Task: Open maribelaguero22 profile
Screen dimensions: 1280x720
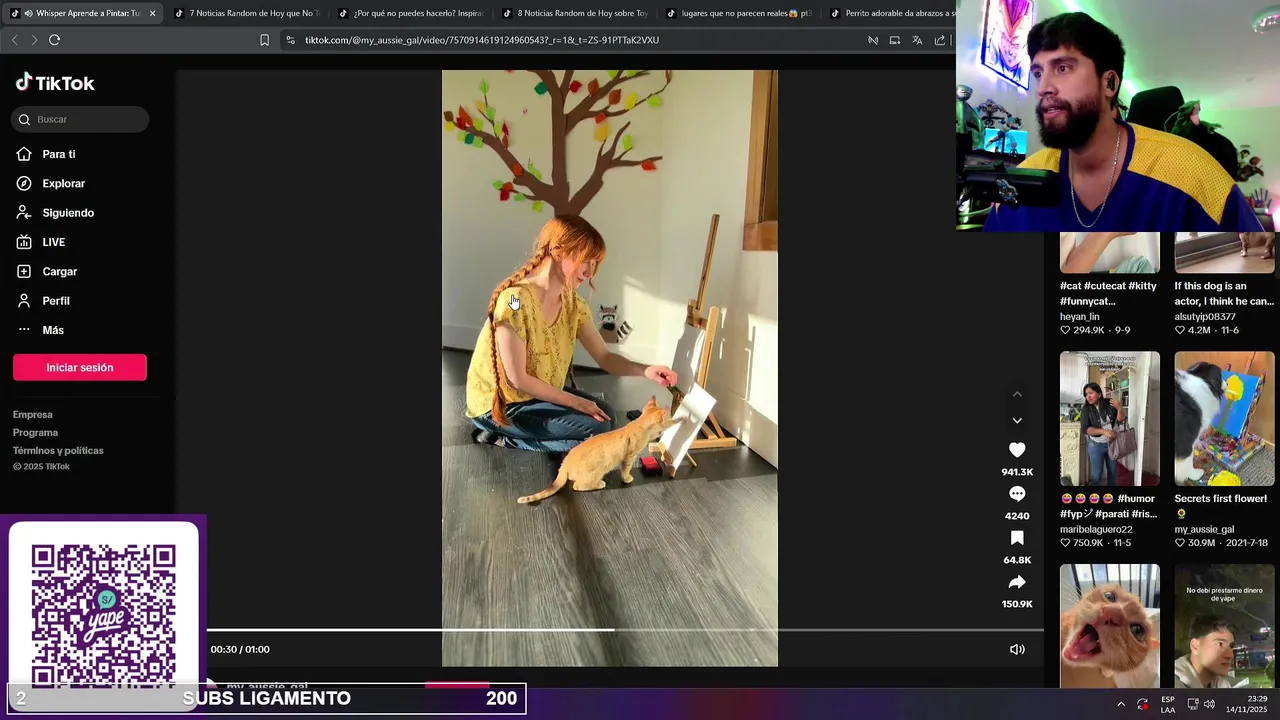Action: click(x=1096, y=529)
